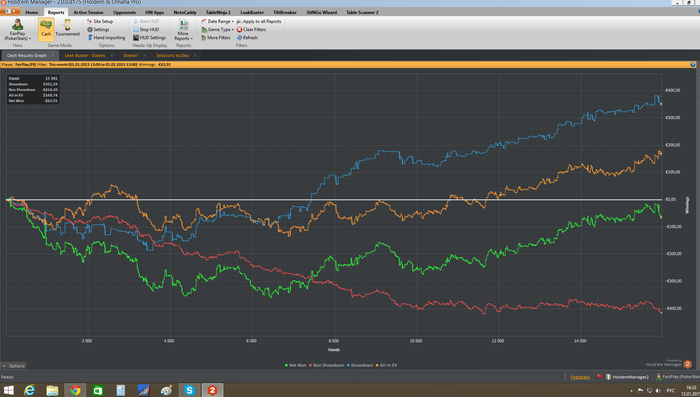Select the Overall report tab
Screen dimensions: 700x397
tap(130, 55)
